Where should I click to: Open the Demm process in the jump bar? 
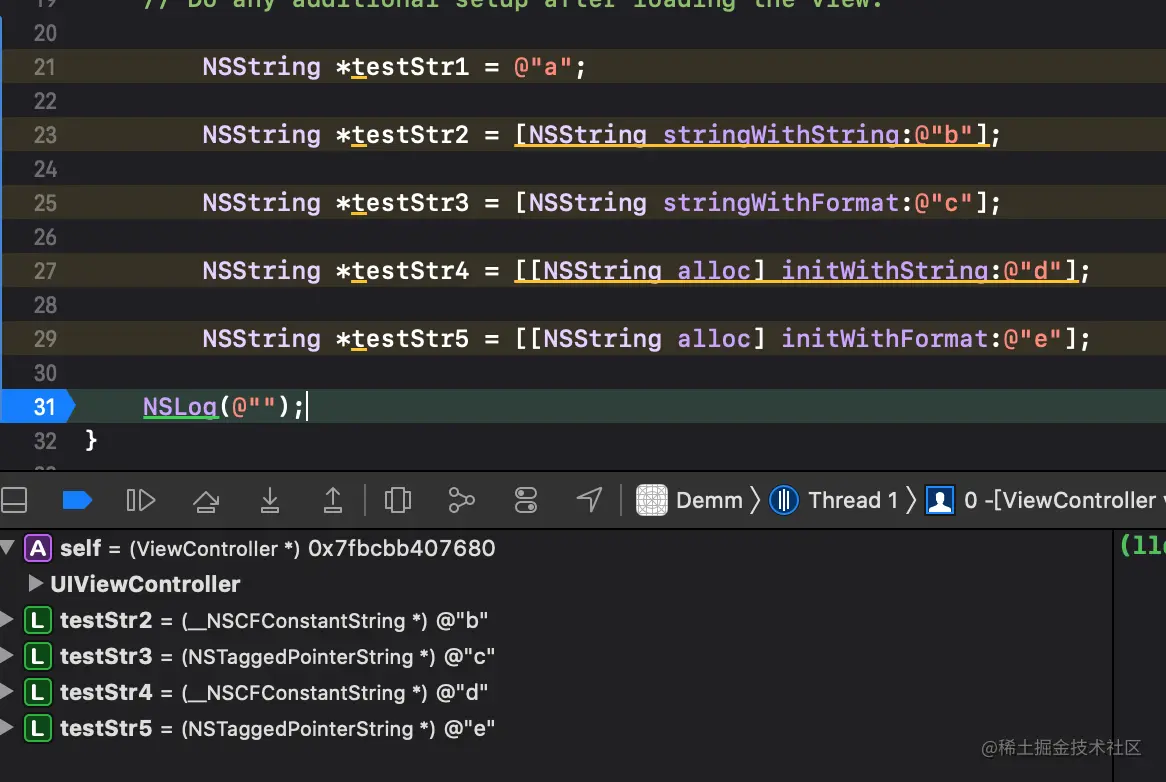[709, 500]
